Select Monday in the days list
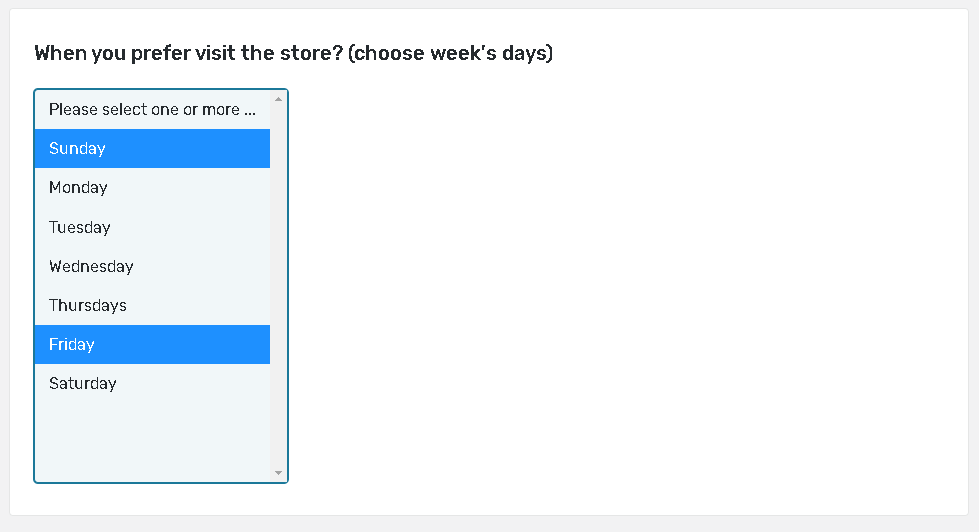The image size is (979, 532). (x=152, y=188)
